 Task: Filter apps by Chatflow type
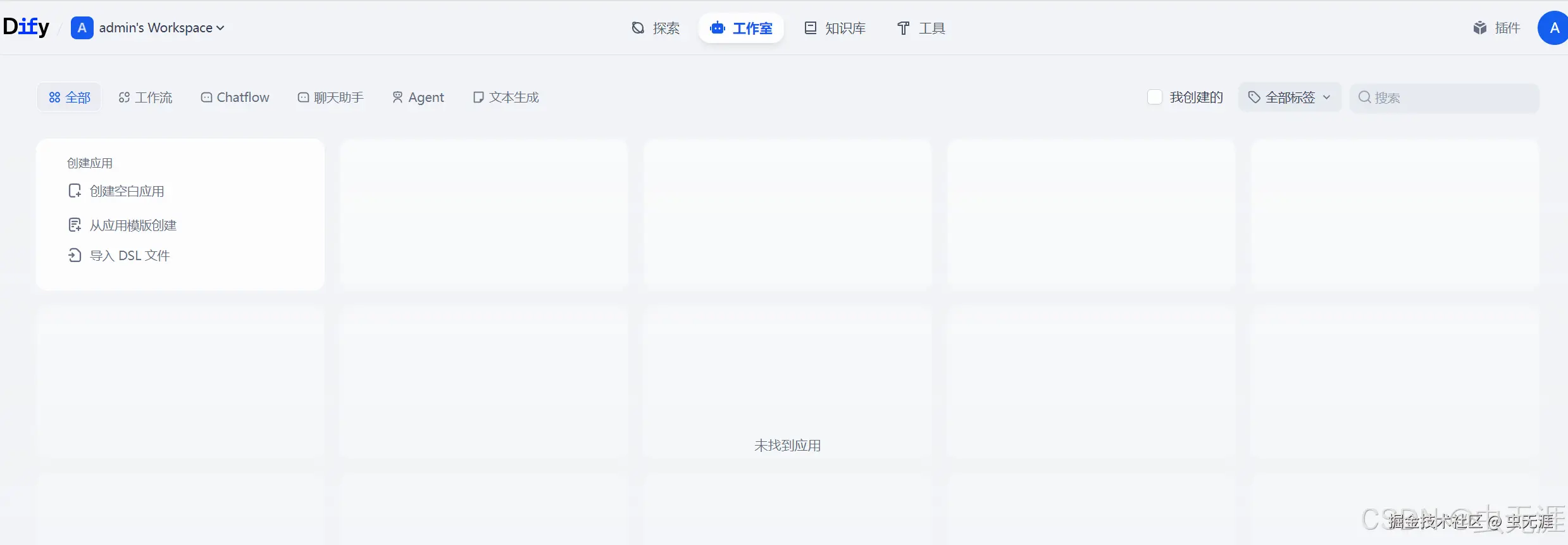235,97
